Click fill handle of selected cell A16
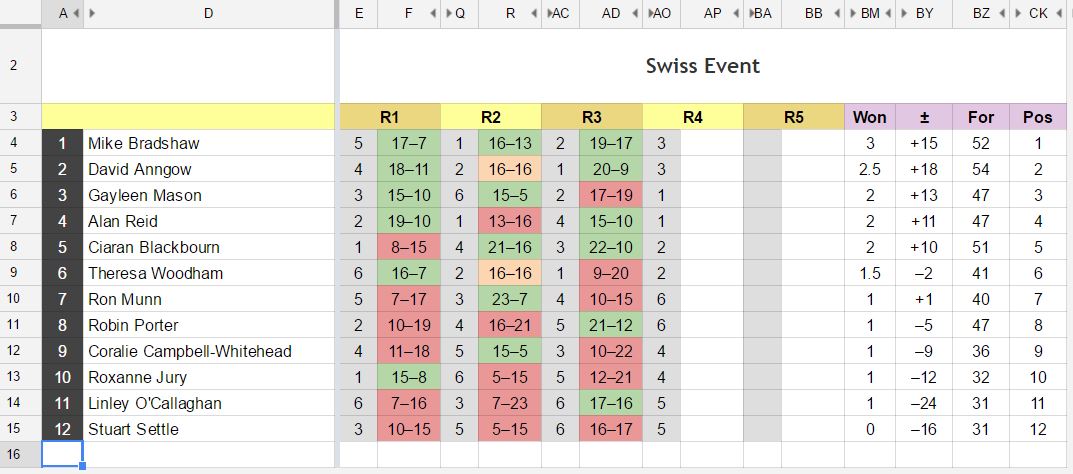Viewport: 1073px width, 474px height. (x=83, y=467)
